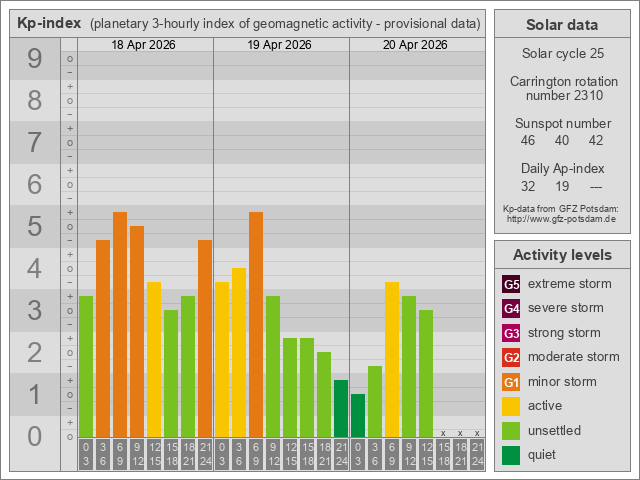Click the G5 extreme storm legend icon
The width and height of the screenshot is (640, 480).
click(x=511, y=284)
